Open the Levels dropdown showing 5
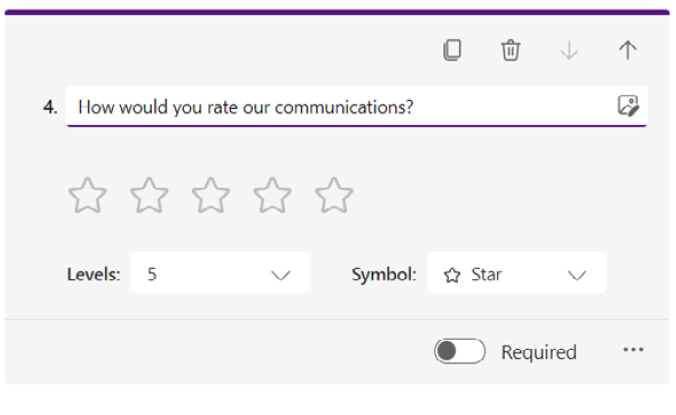676x415 pixels. (219, 273)
